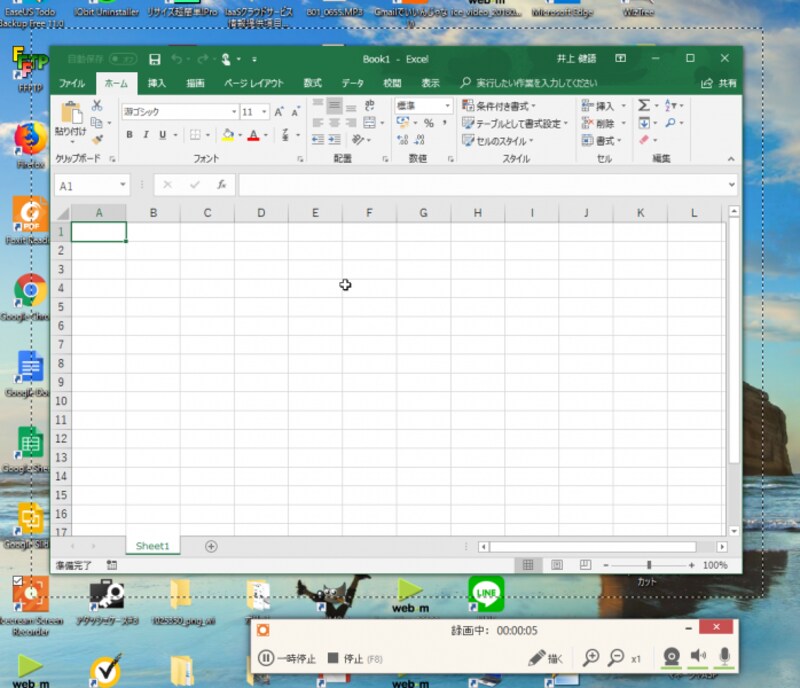This screenshot has width=800, height=688.
Task: Click the cut scissors icon
Action: [97, 105]
